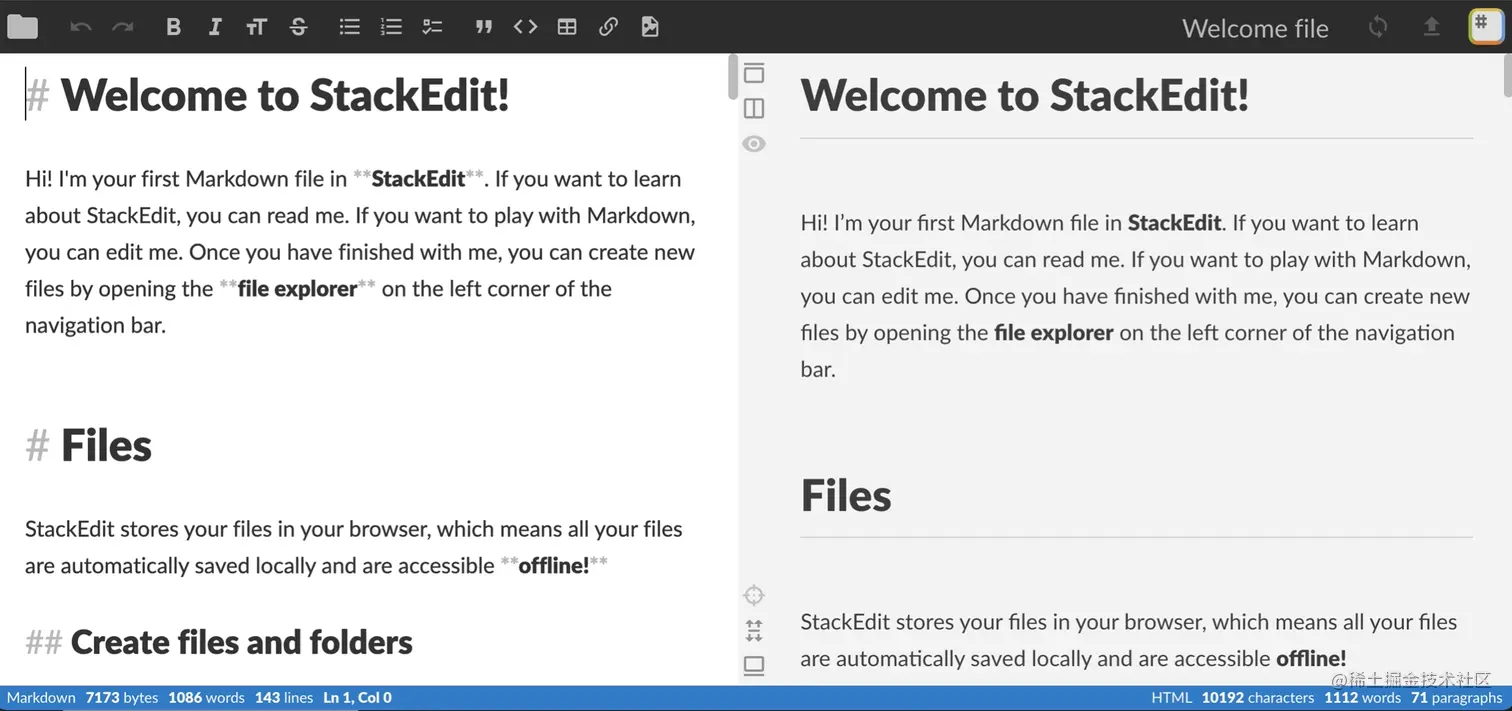Insert a checklist from the toolbar
The width and height of the screenshot is (1512, 711).
coord(432,27)
